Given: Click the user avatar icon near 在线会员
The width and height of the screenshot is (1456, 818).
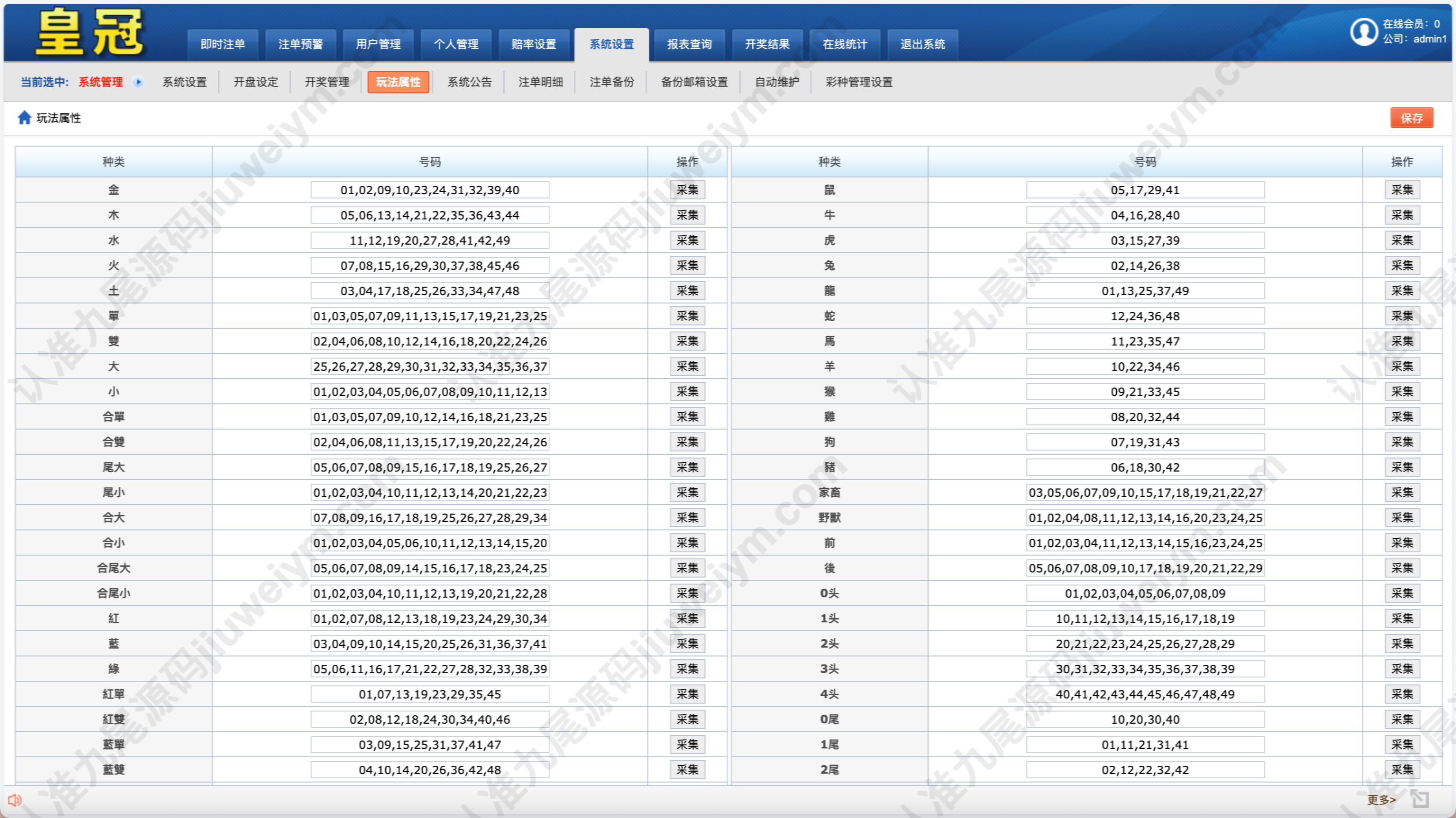Looking at the screenshot, I should 1364,32.
